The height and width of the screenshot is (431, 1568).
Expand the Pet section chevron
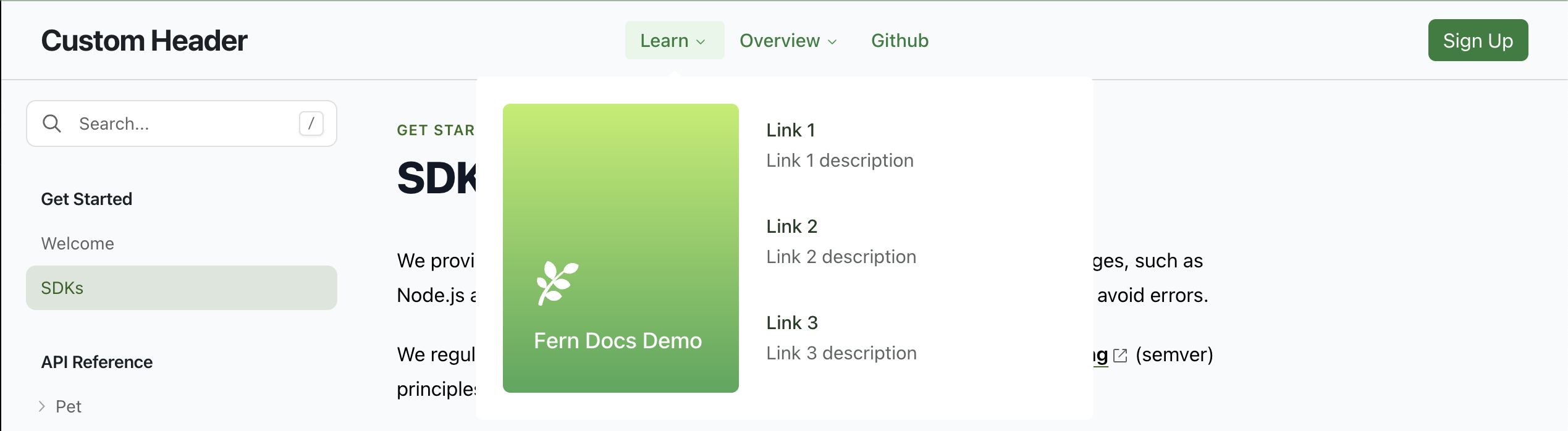[42, 406]
